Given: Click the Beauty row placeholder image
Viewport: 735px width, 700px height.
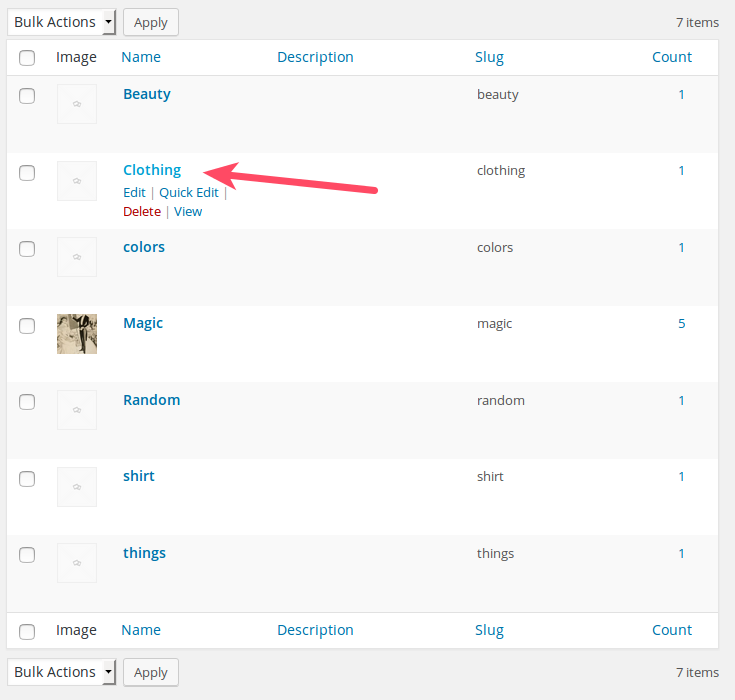Looking at the screenshot, I should click(x=77, y=104).
